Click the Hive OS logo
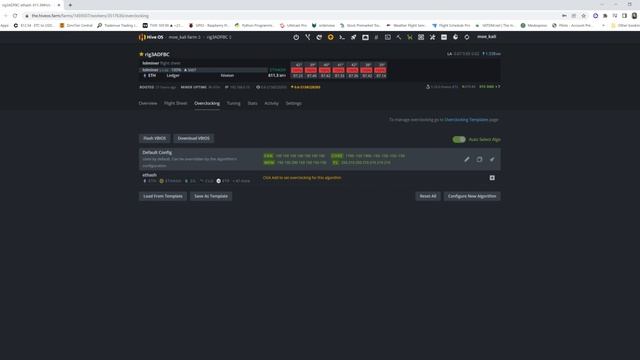The height and width of the screenshot is (360, 640). click(x=151, y=37)
